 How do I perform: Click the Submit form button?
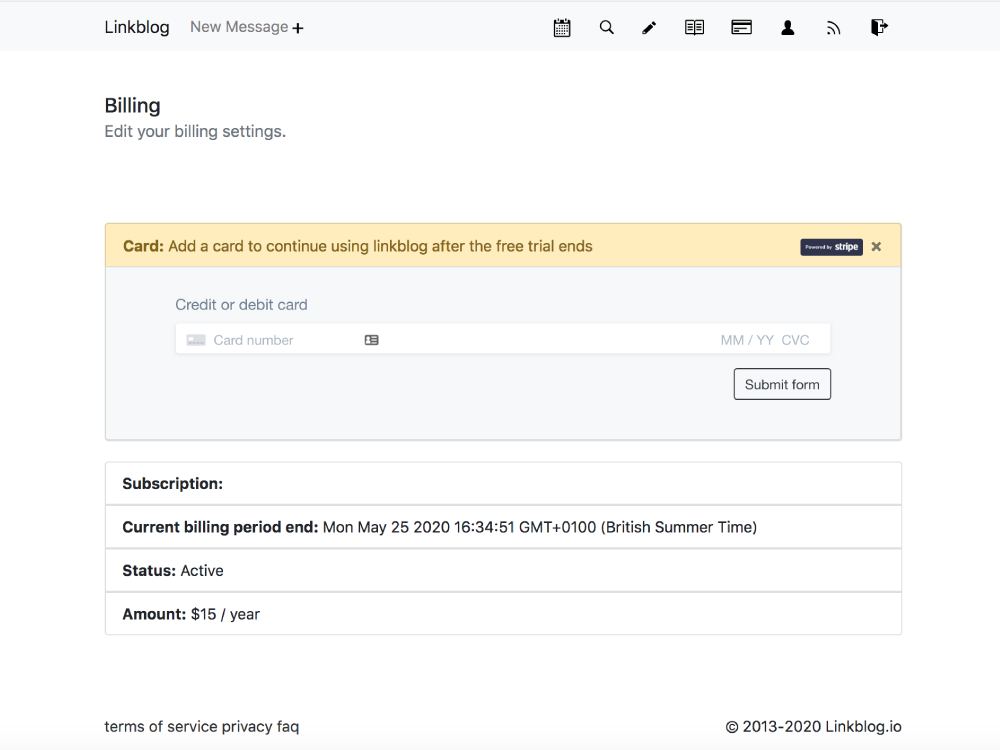pos(782,384)
